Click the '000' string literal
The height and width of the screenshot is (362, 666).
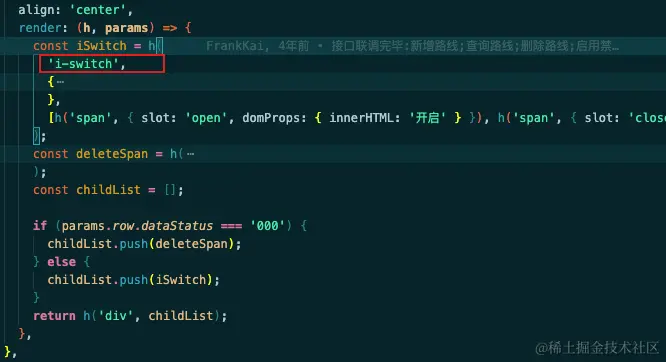tap(267, 226)
